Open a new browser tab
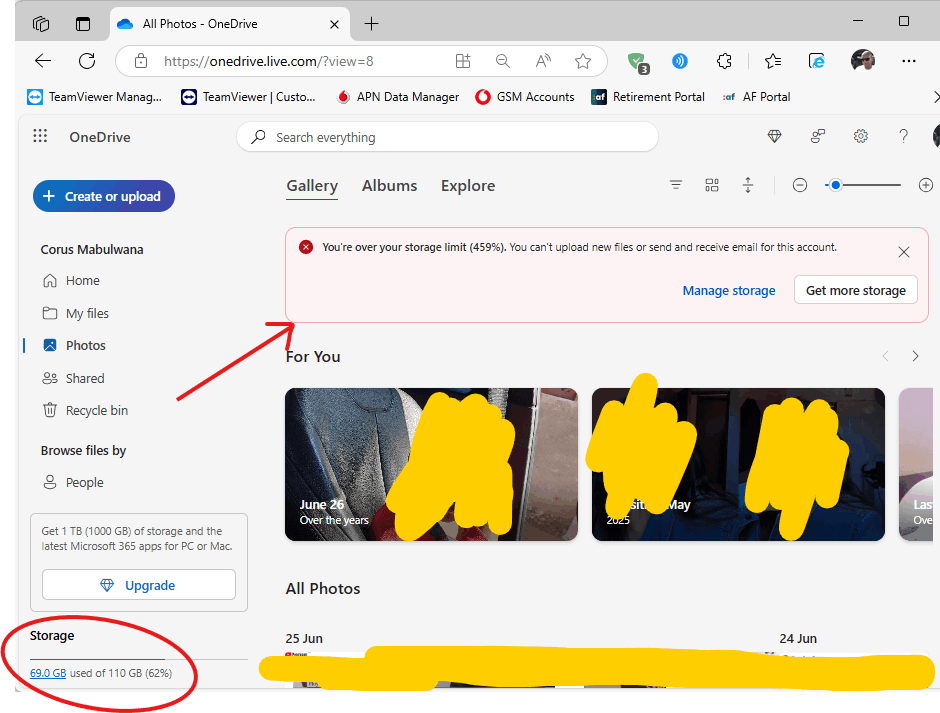940x713 pixels. point(372,24)
